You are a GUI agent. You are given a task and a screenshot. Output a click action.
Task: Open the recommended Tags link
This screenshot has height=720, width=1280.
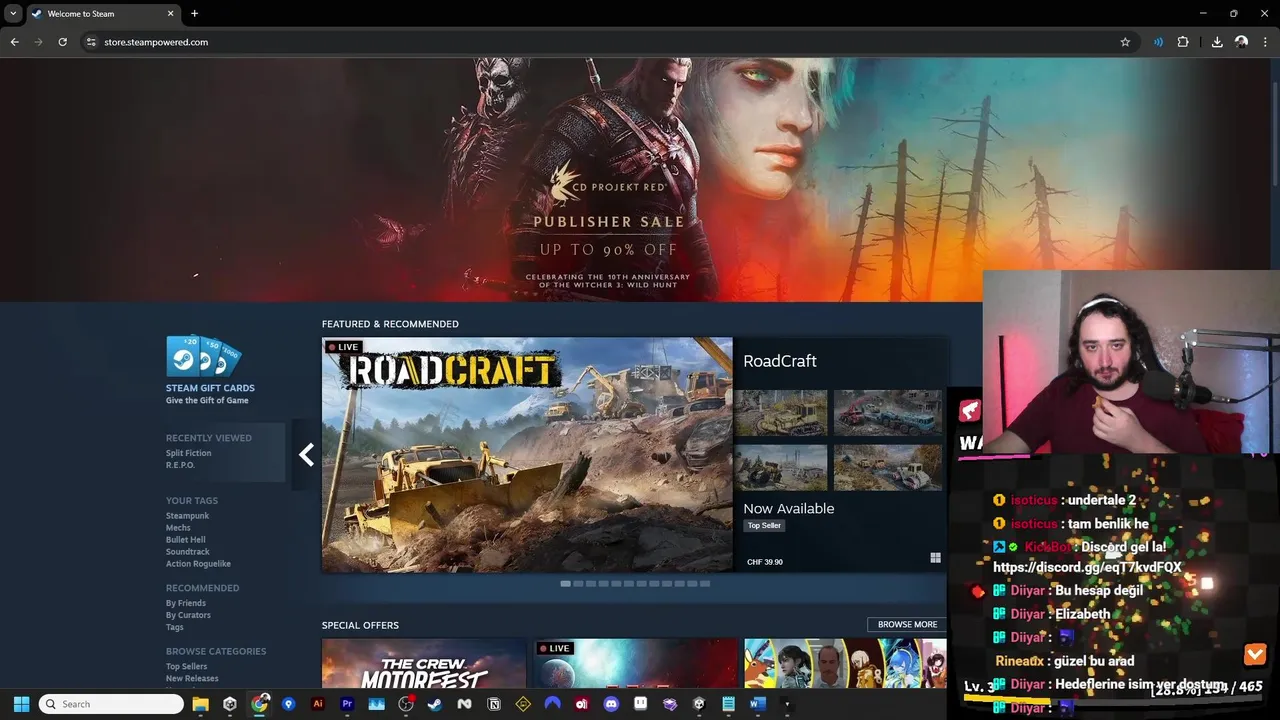coord(175,627)
